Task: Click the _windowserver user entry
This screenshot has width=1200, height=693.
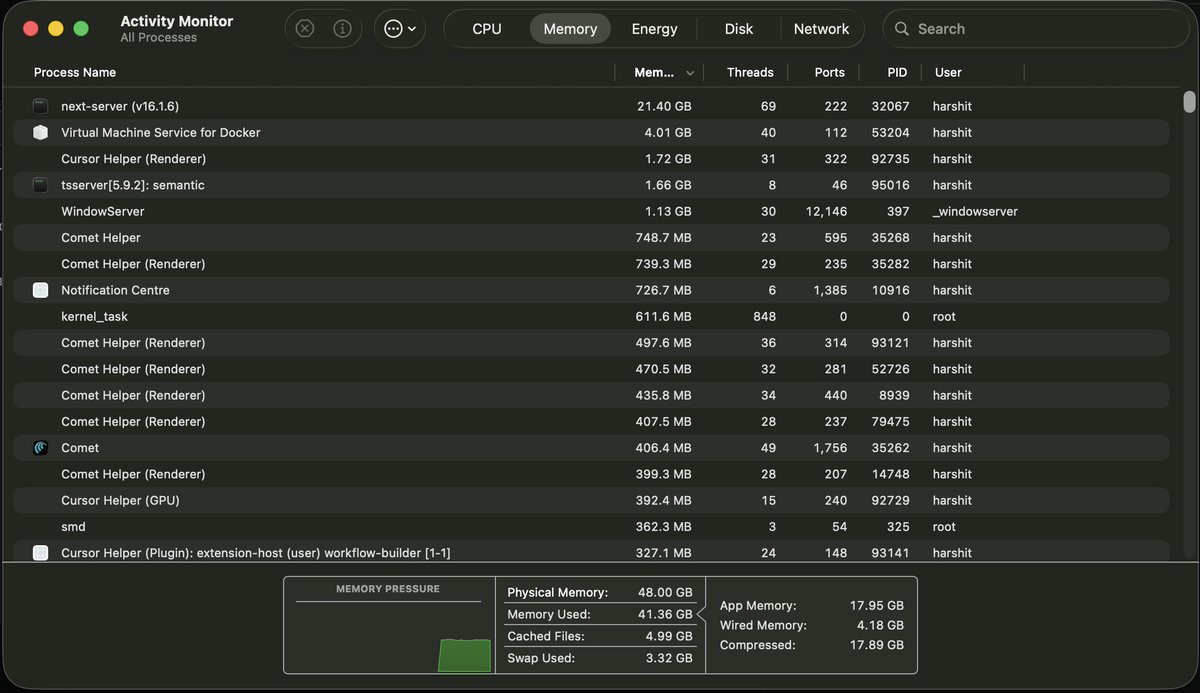Action: [975, 211]
